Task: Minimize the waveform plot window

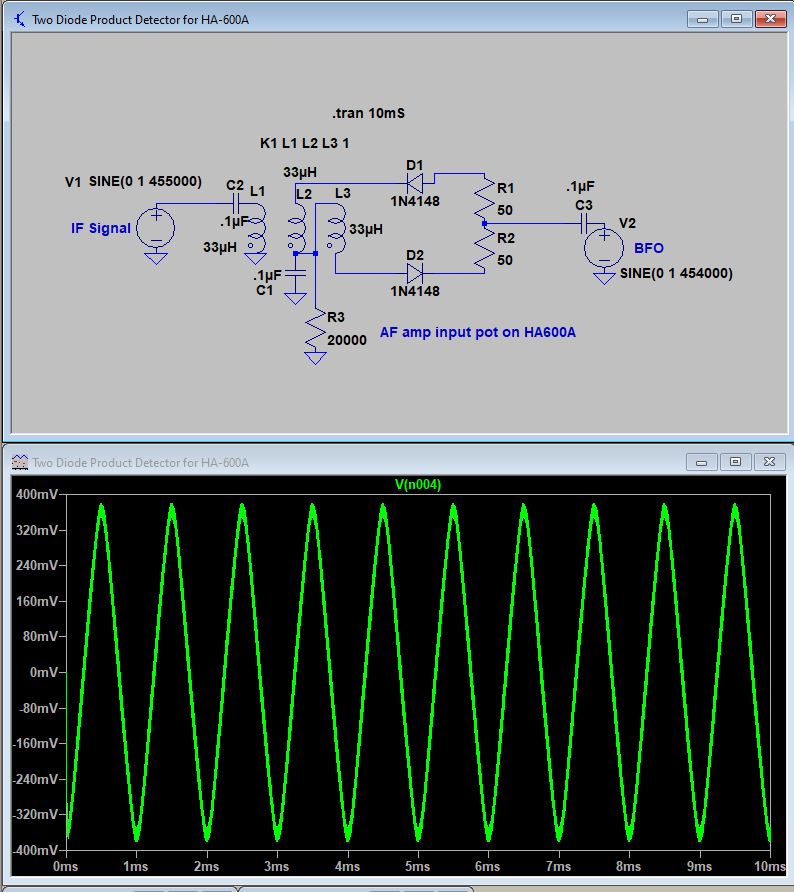Action: [702, 462]
